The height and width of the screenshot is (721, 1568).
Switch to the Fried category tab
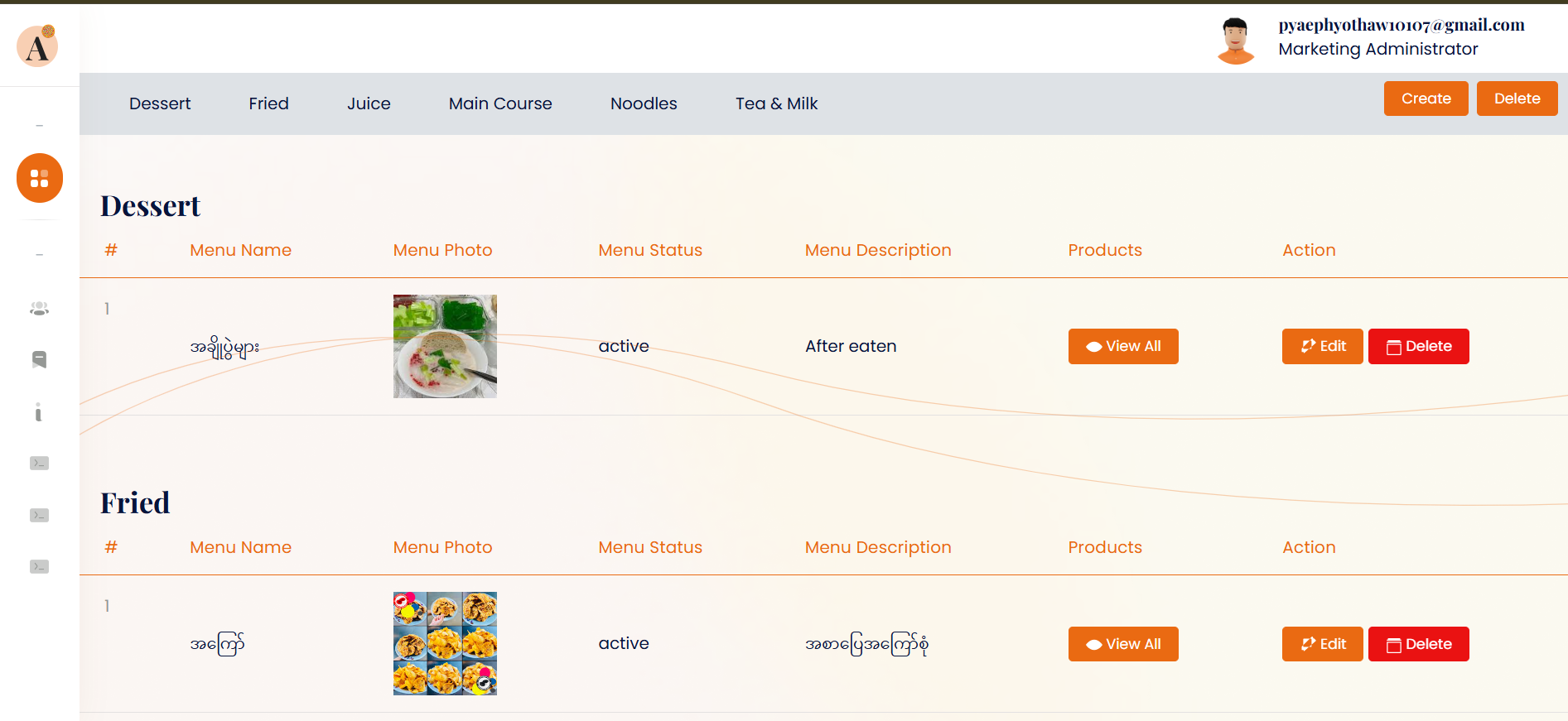pos(269,103)
